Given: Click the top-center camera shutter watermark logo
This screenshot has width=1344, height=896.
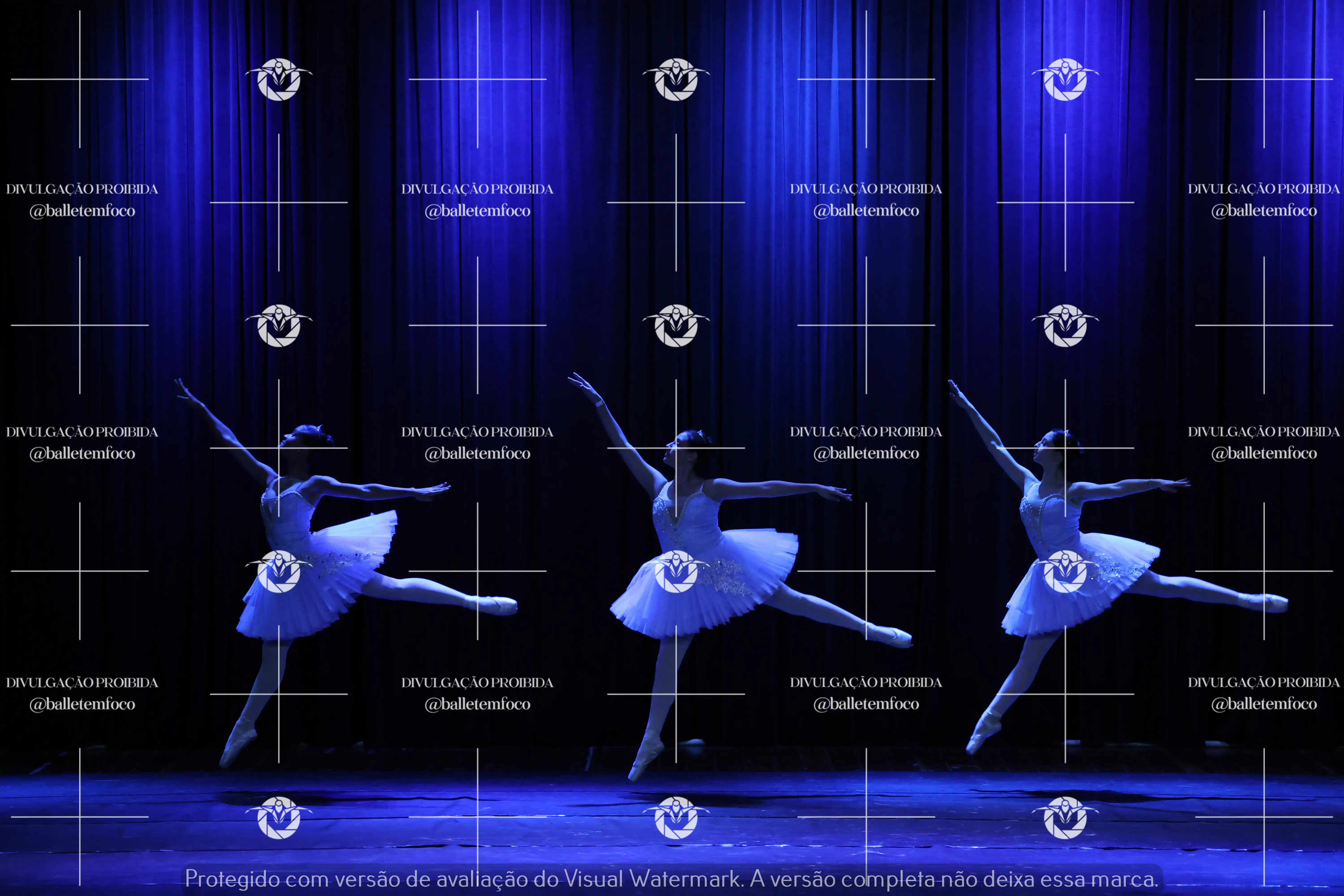Looking at the screenshot, I should pos(676,80).
